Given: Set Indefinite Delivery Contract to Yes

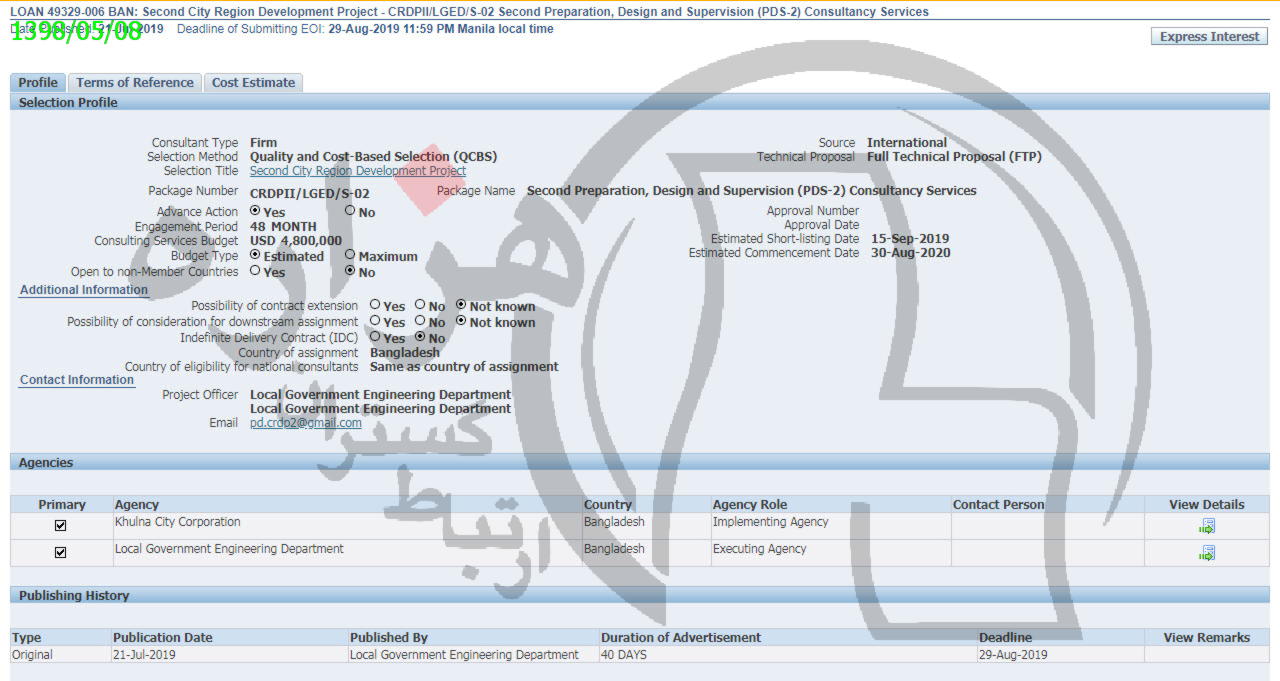Looking at the screenshot, I should (x=375, y=337).
